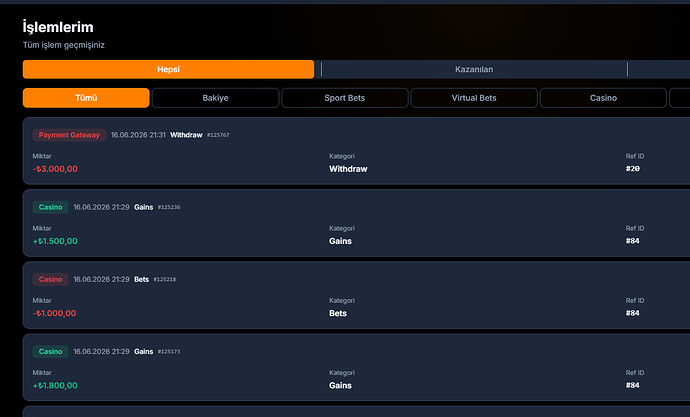Click Casino badge on transaction #125218
Viewport: 690px width, 417px height.
pos(51,279)
